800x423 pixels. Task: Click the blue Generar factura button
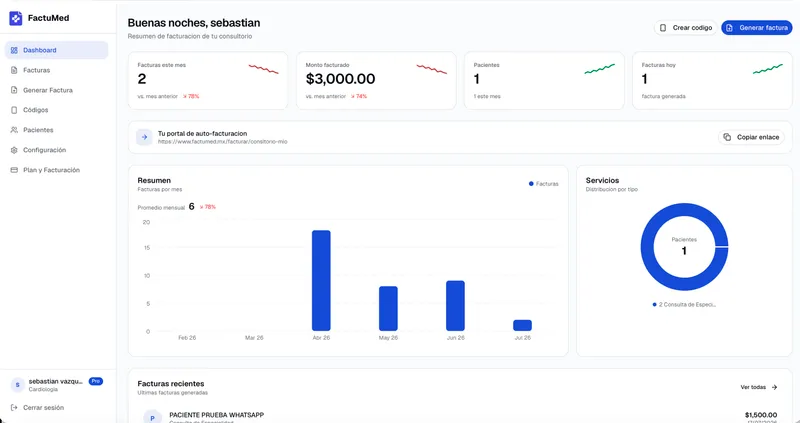(757, 28)
